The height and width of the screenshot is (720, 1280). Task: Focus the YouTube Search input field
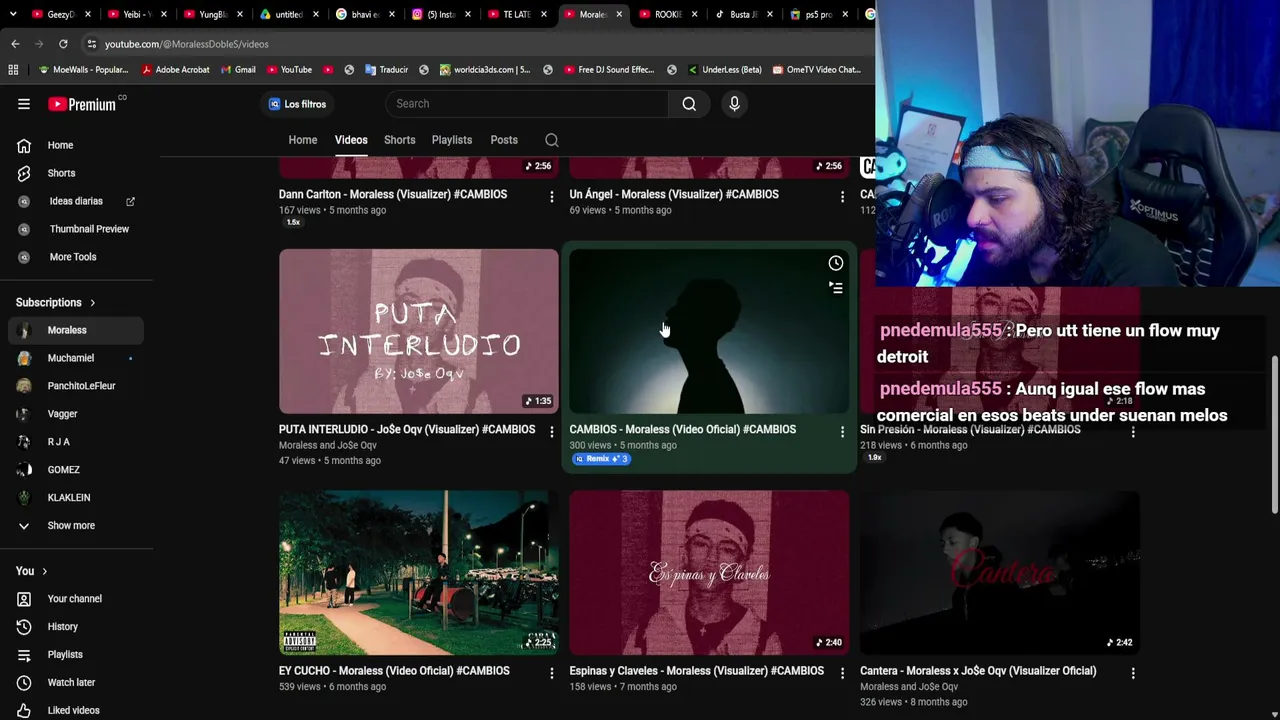[x=527, y=104]
